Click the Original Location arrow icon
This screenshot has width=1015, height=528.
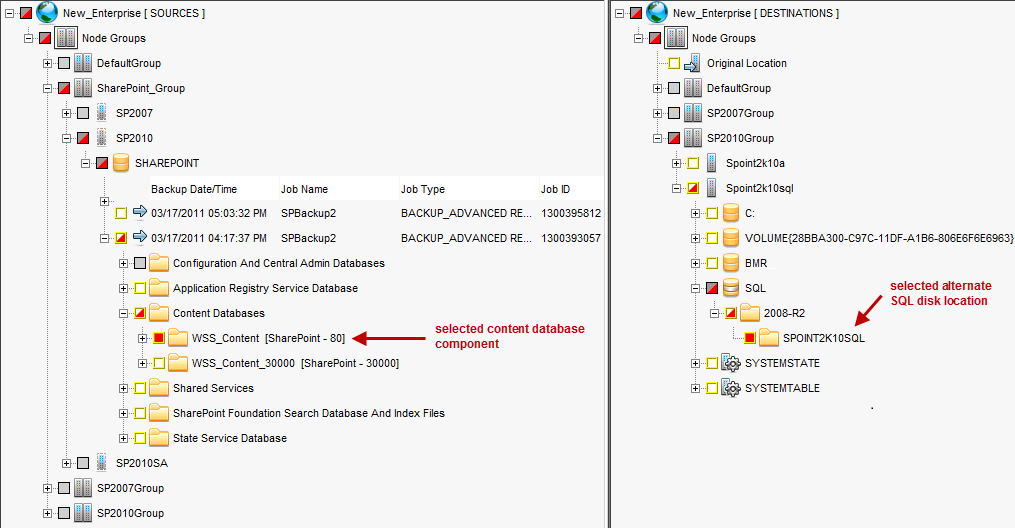[692, 63]
